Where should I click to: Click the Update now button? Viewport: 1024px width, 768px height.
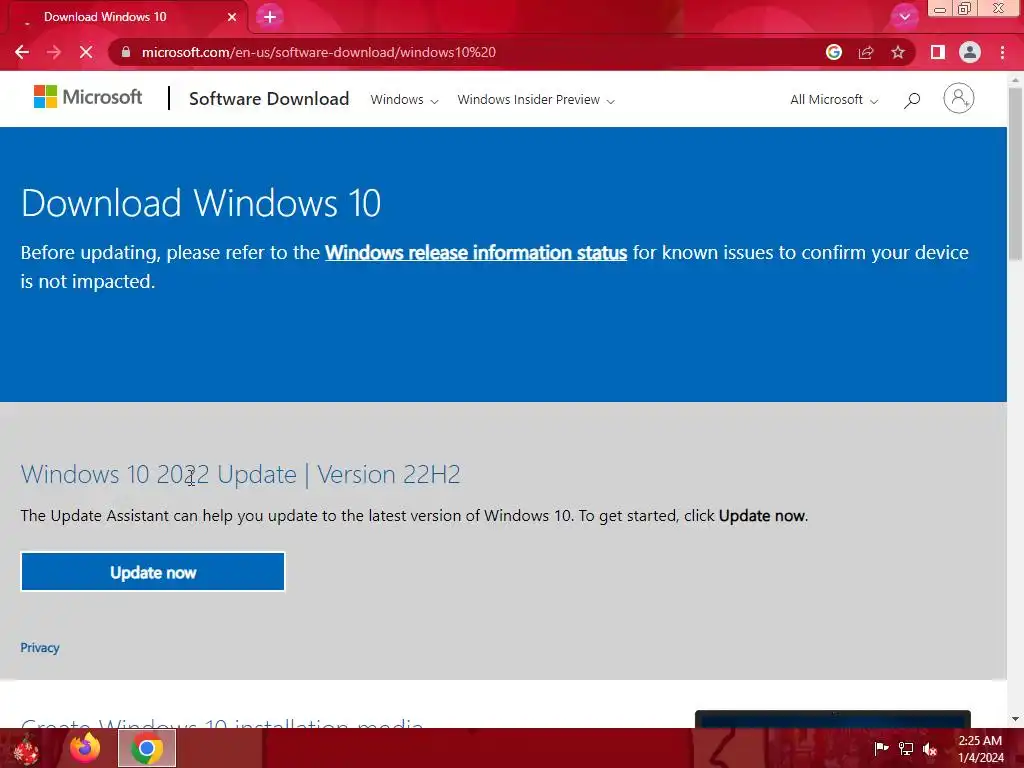point(153,572)
